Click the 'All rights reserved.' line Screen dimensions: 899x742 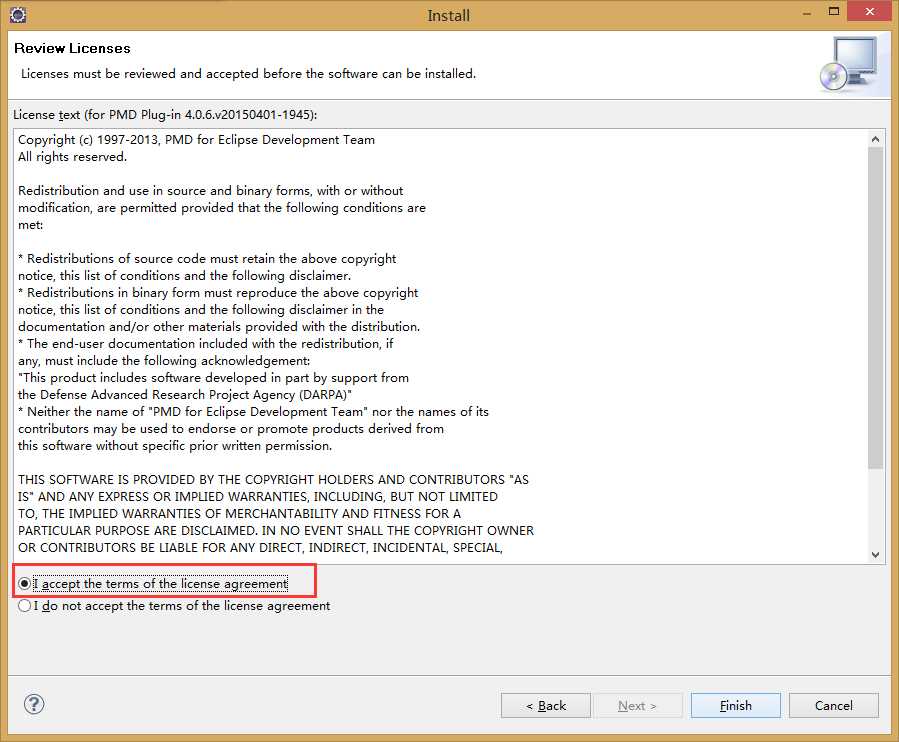[72, 157]
